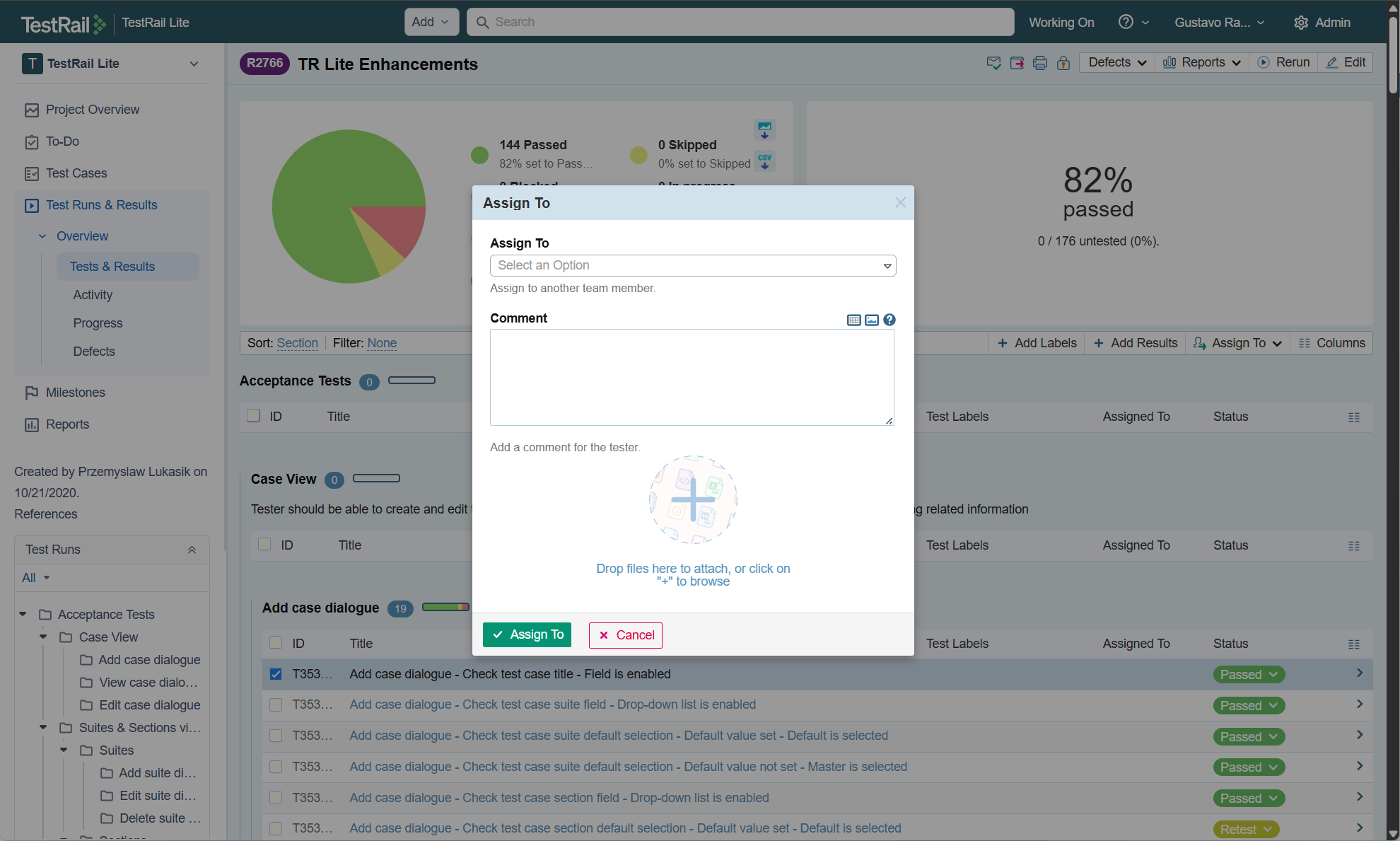Image resolution: width=1400 pixels, height=841 pixels.
Task: Click the lock icon to close run
Action: [x=1063, y=63]
